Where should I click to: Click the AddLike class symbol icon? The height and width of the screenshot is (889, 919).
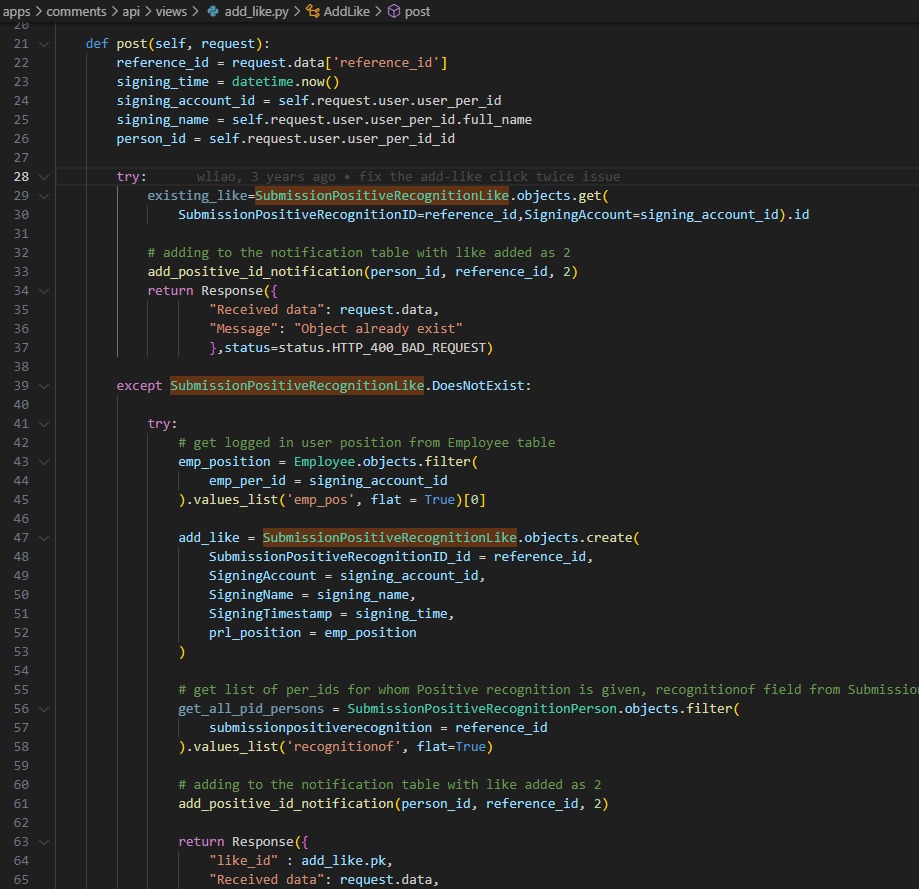313,11
